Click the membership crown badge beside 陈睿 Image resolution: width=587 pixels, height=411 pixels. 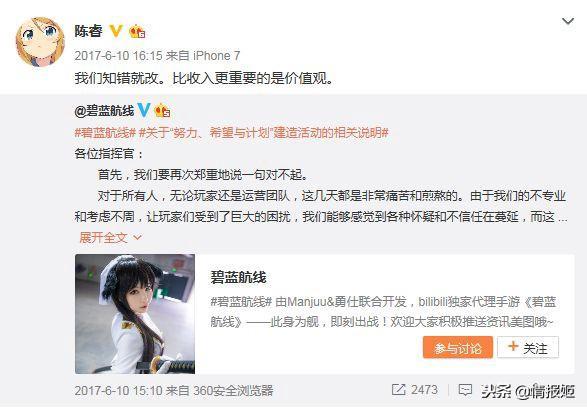click(x=137, y=31)
